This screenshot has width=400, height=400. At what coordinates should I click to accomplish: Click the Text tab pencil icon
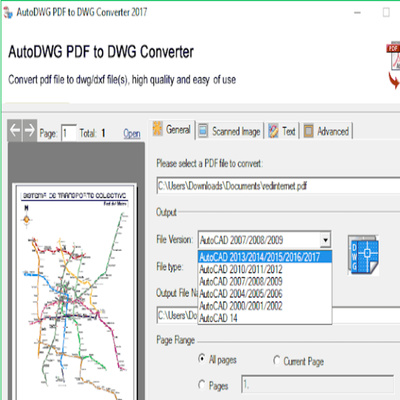pyautogui.click(x=273, y=131)
